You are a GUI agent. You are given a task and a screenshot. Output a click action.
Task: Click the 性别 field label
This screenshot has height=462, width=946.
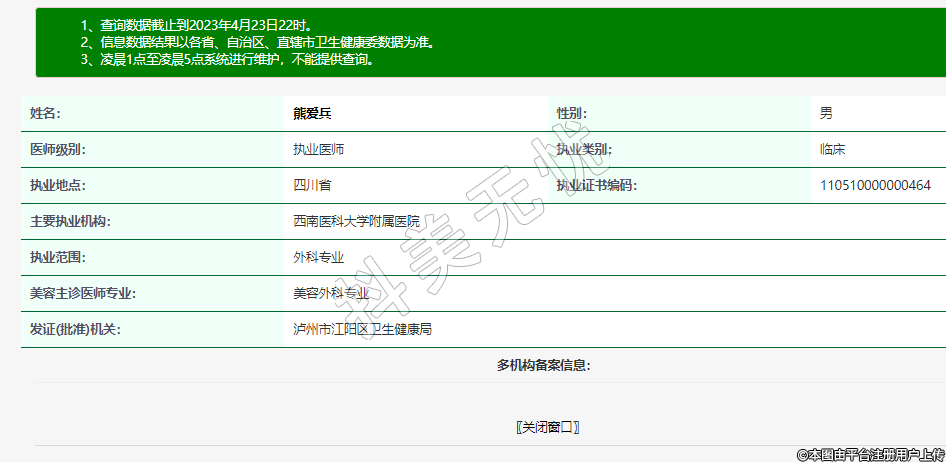571,113
